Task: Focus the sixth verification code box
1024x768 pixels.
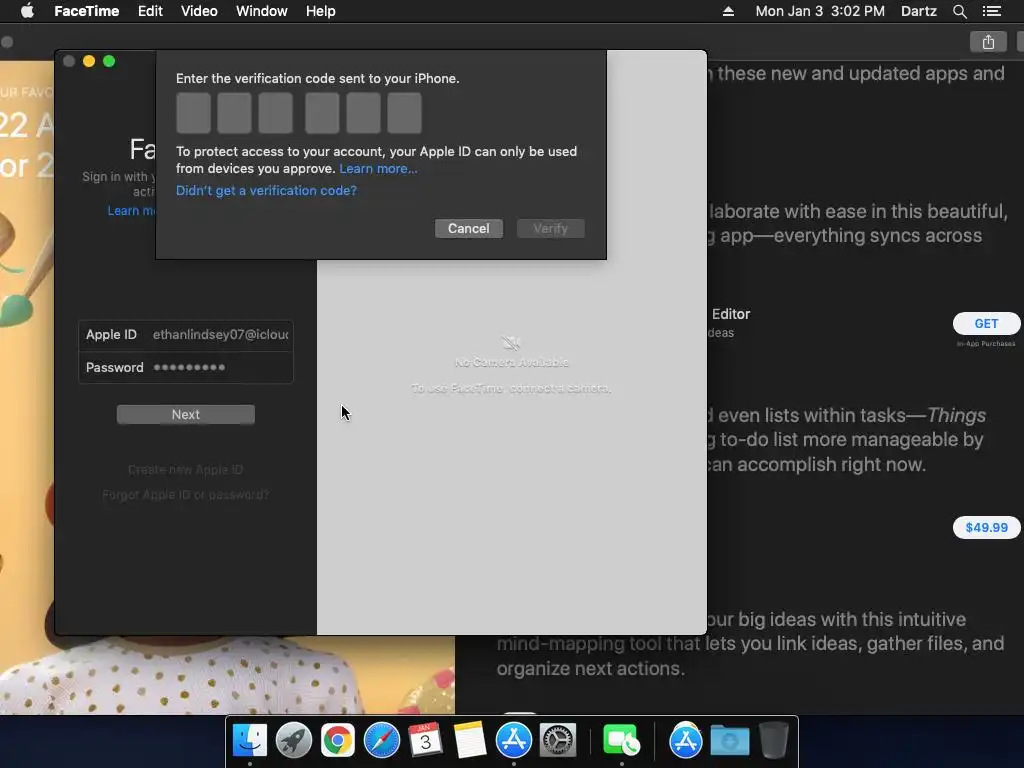Action: [x=404, y=113]
